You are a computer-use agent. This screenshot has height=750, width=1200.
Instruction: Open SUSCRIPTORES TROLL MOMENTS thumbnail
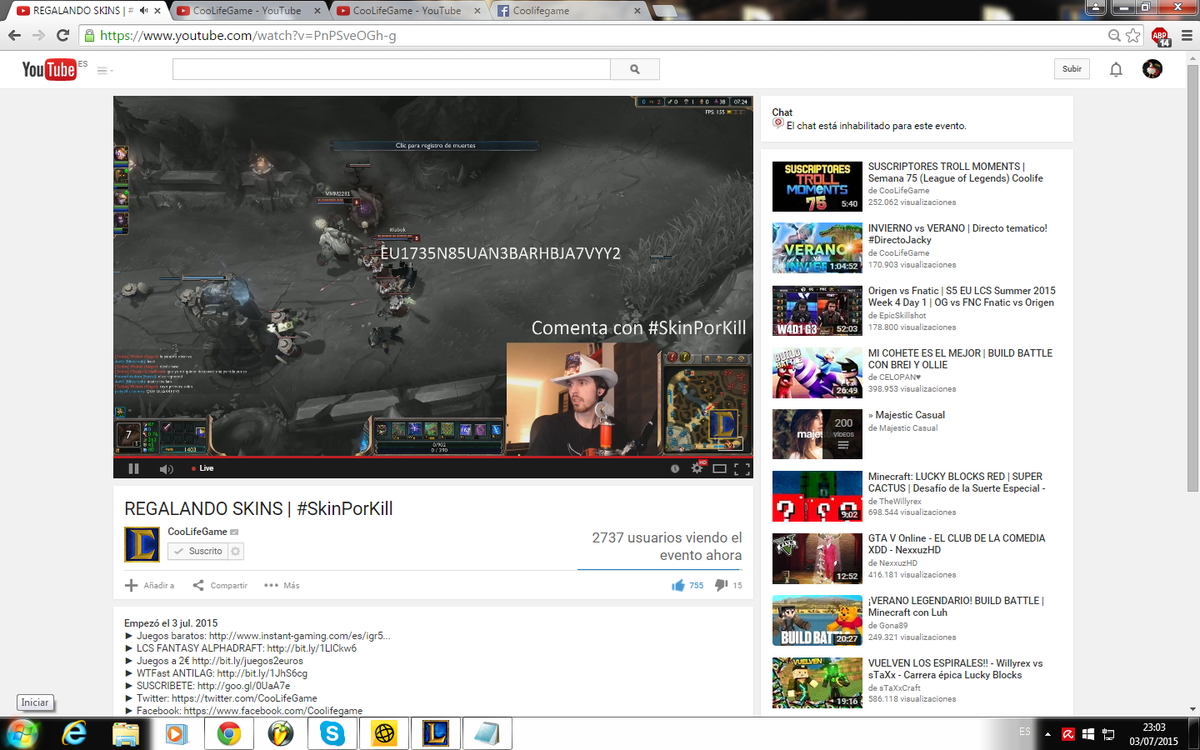click(817, 185)
